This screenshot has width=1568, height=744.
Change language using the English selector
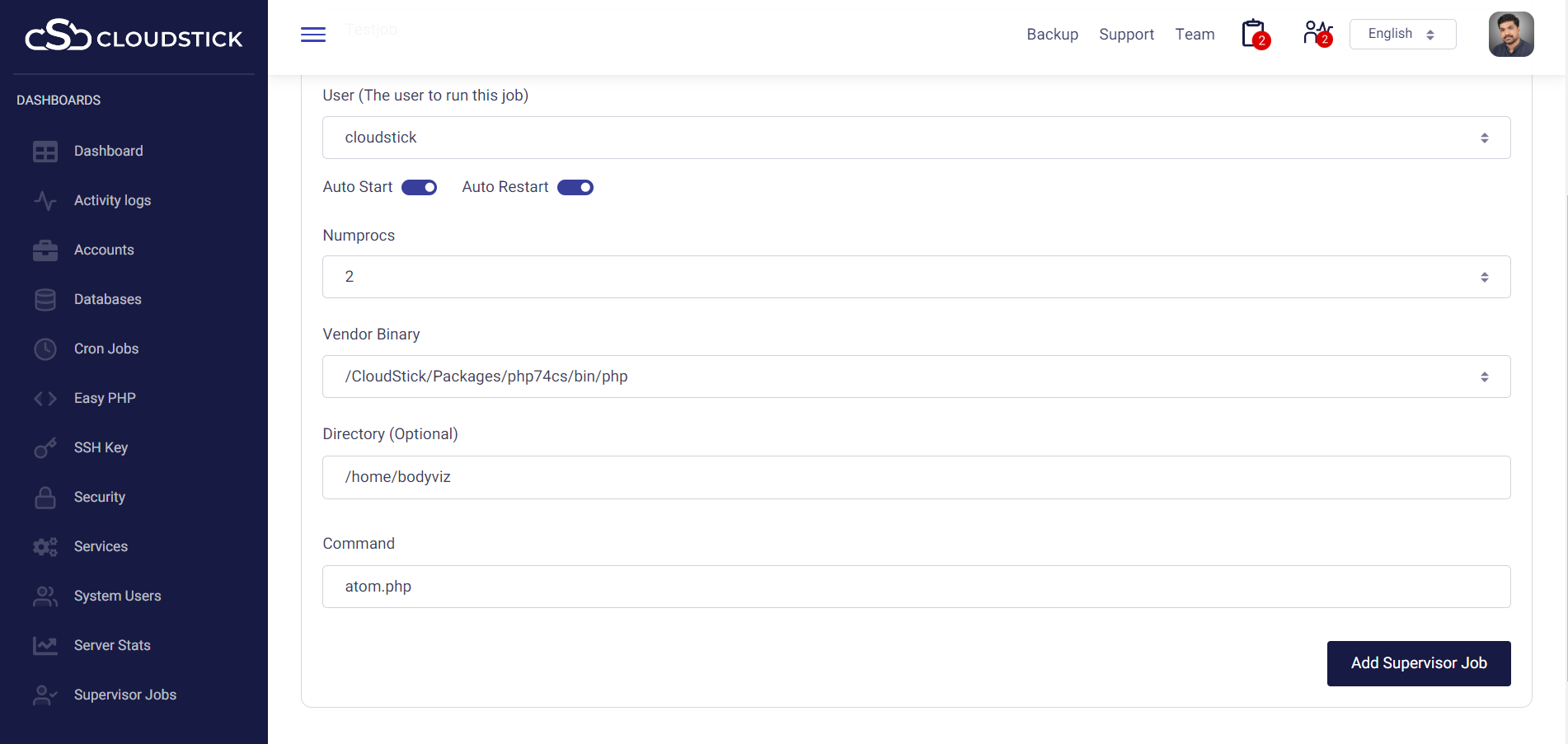1401,35
